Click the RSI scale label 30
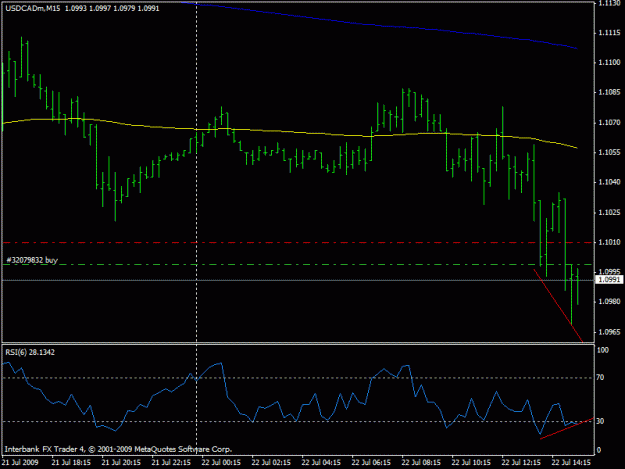This screenshot has height=469, width=625. coord(600,421)
